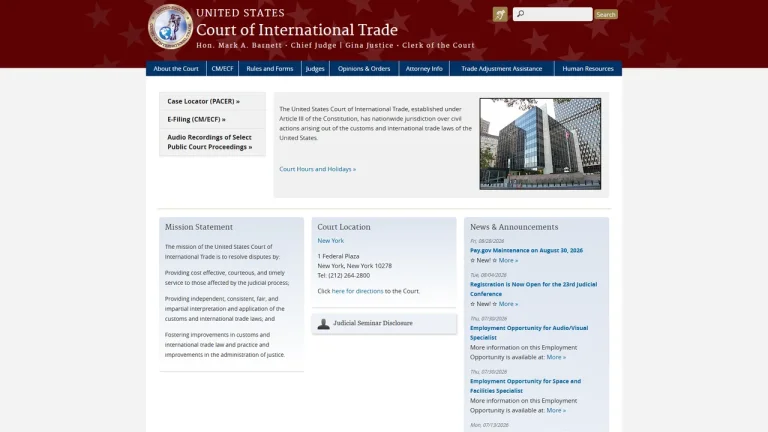The height and width of the screenshot is (432, 768).
Task: Click the Mission Statement heading
Action: (x=198, y=227)
